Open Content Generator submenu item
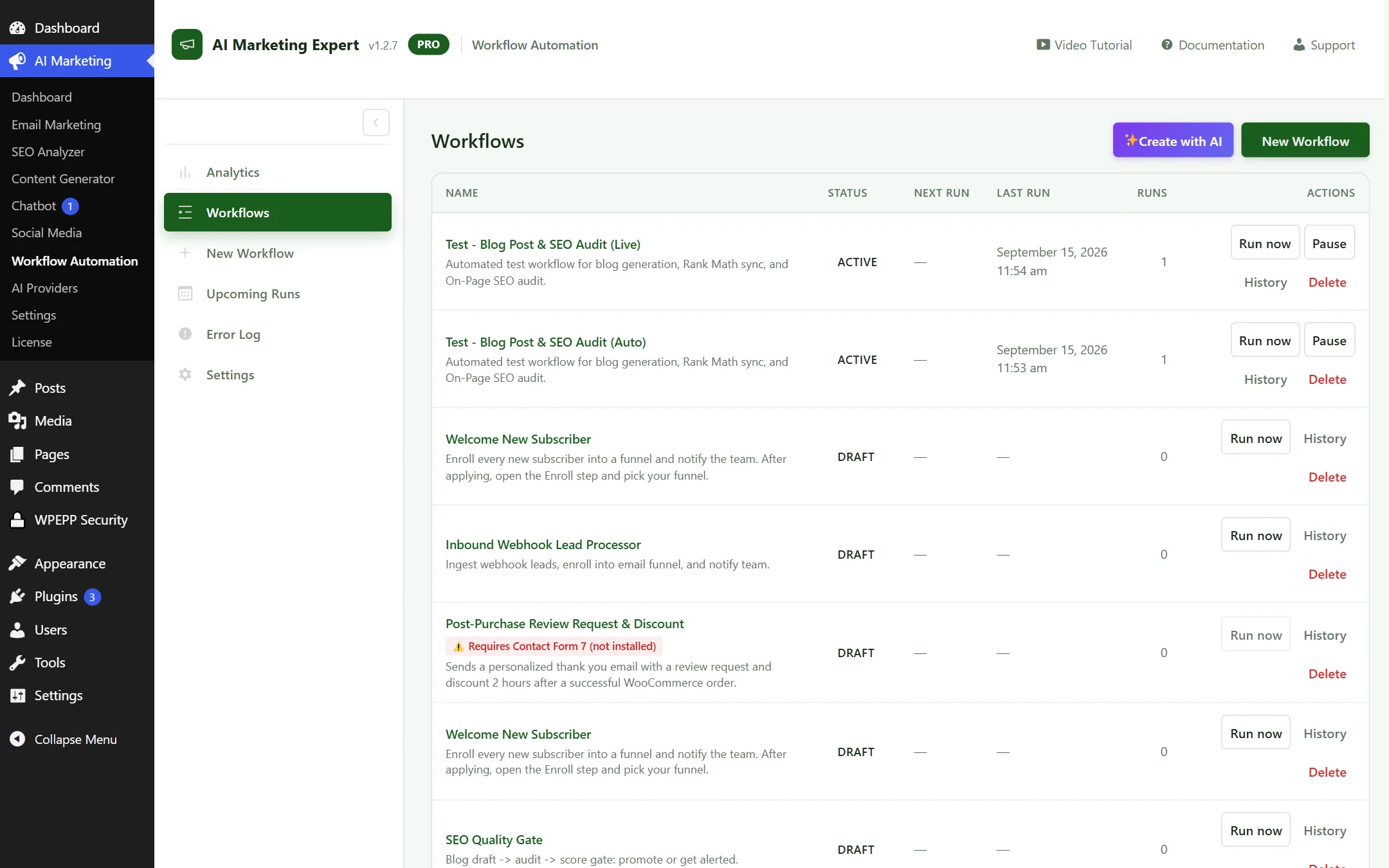 click(63, 179)
